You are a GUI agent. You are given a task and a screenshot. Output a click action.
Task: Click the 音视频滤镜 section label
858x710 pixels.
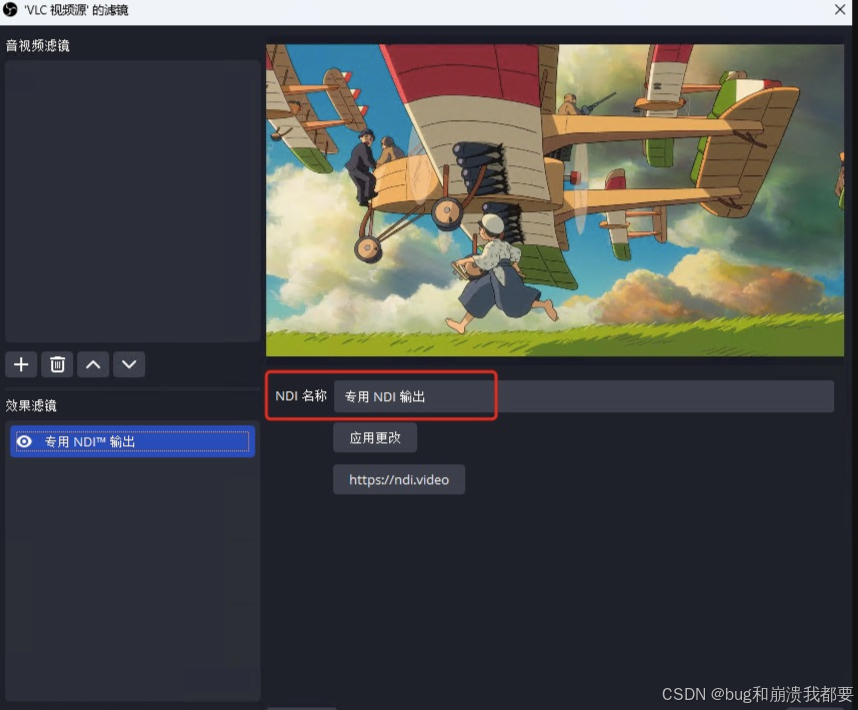tap(38, 46)
